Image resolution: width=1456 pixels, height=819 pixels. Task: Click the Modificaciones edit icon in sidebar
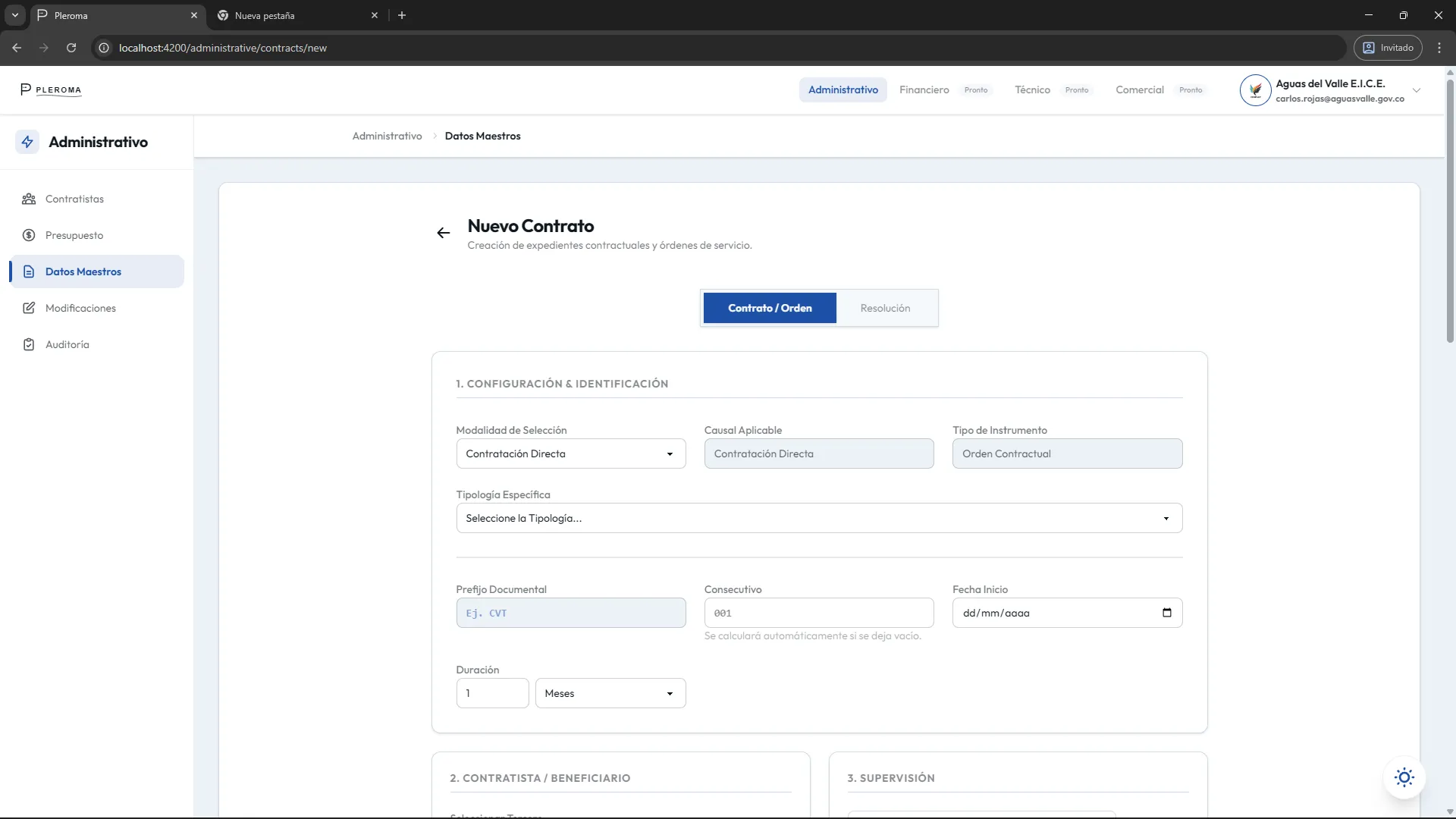click(x=29, y=308)
